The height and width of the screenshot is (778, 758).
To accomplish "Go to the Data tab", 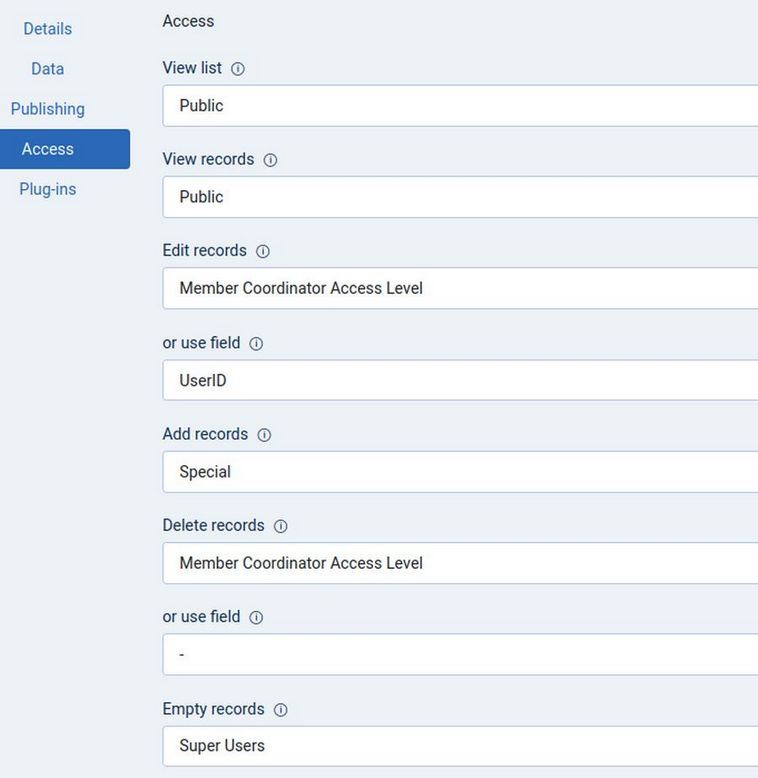I will pos(48,69).
